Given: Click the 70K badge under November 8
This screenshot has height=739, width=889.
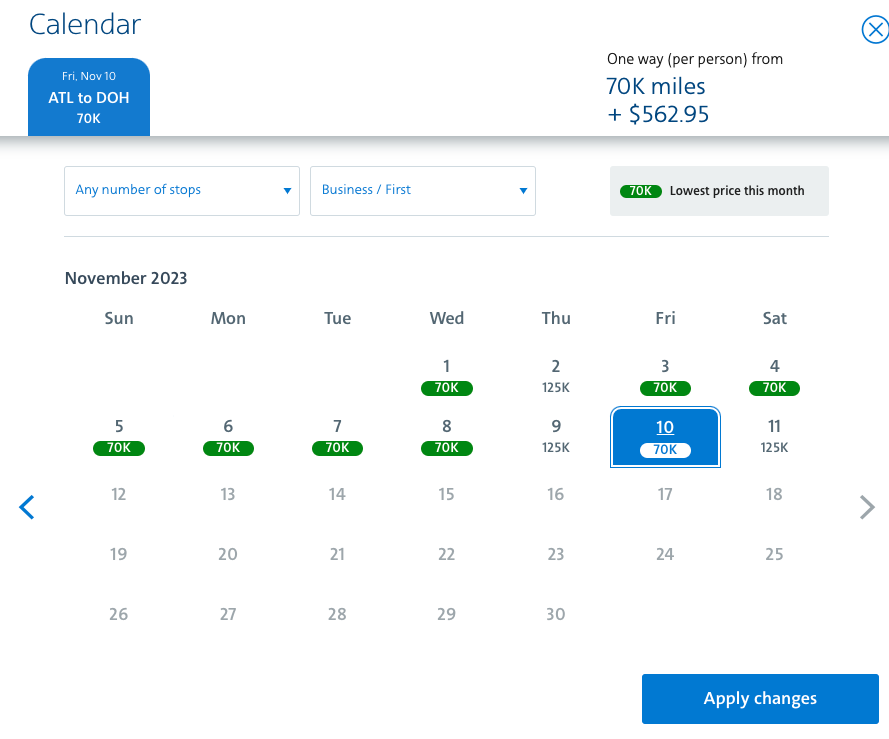Looking at the screenshot, I should (x=446, y=448).
